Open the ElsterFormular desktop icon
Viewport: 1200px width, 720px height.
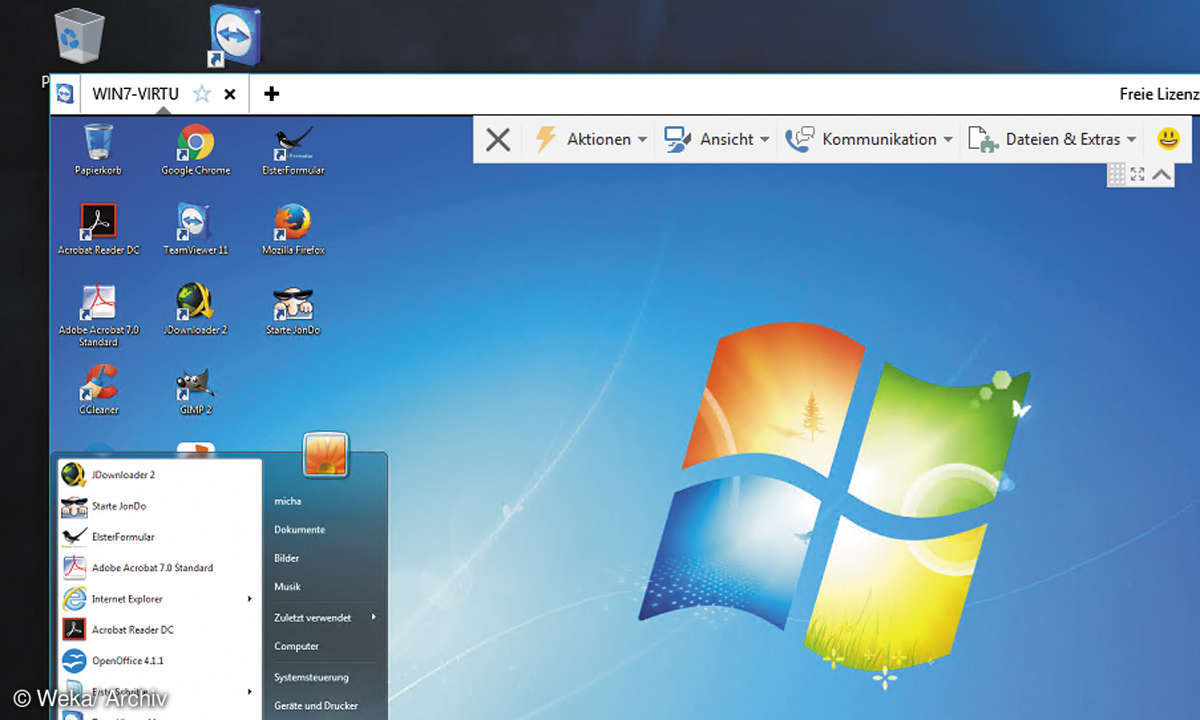point(293,145)
